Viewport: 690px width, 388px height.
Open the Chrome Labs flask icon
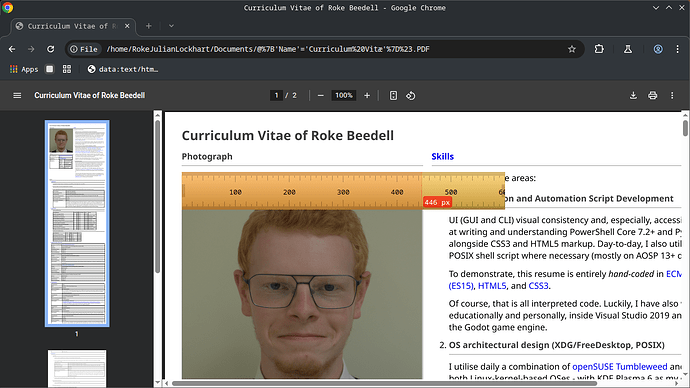click(x=628, y=49)
